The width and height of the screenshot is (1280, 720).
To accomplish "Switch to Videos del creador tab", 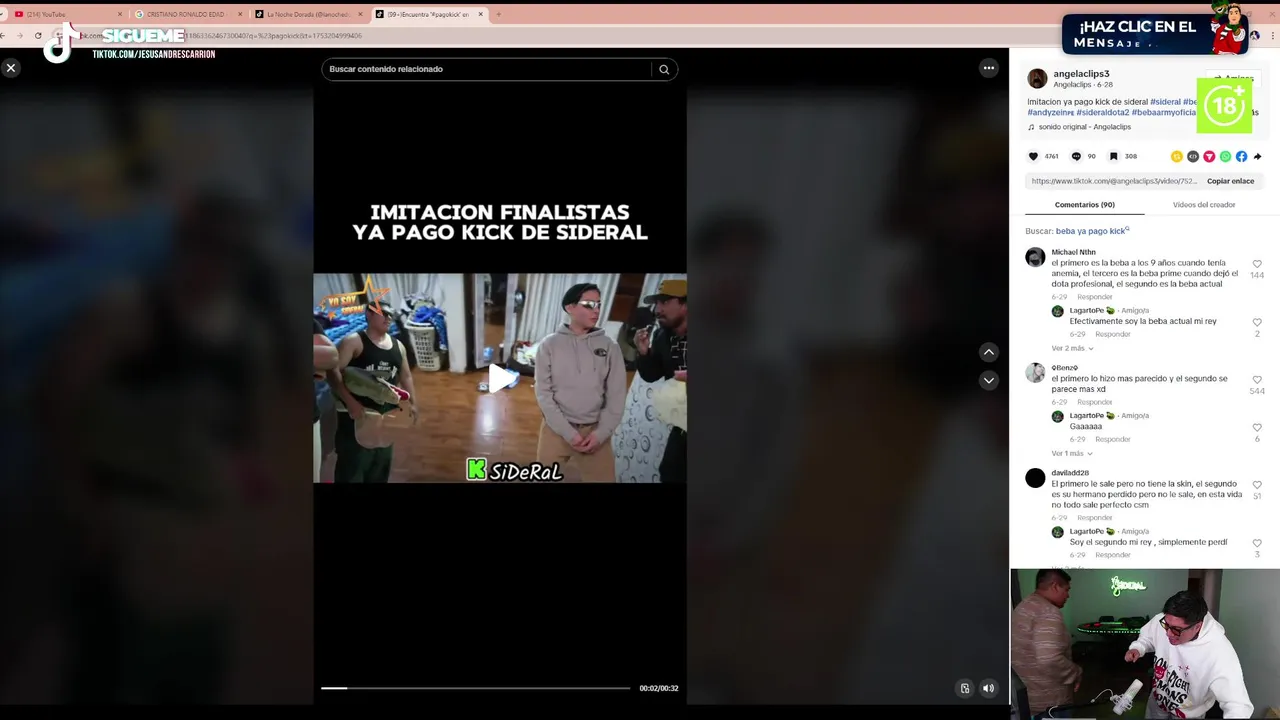I will point(1204,205).
